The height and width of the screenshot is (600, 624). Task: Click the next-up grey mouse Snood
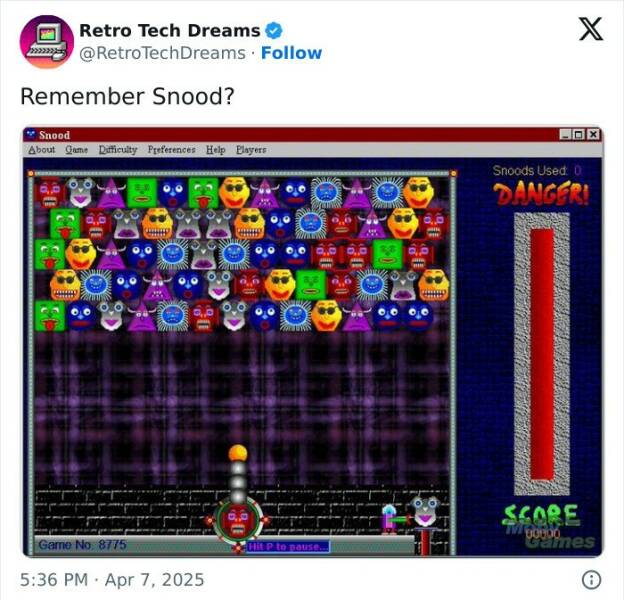click(x=425, y=512)
